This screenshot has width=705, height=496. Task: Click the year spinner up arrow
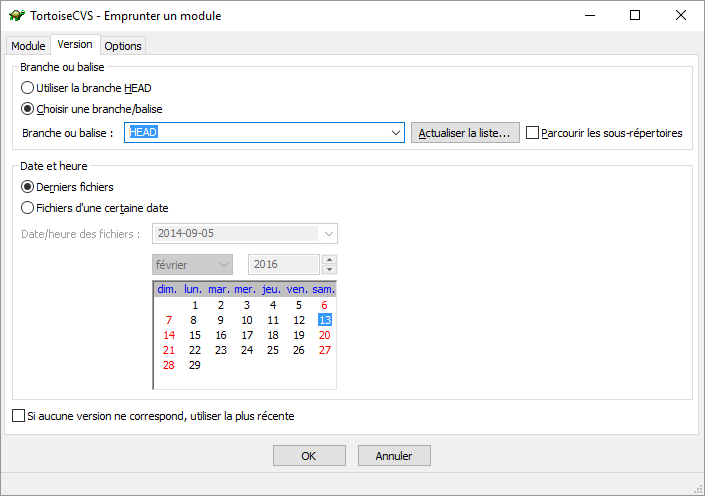[330, 260]
